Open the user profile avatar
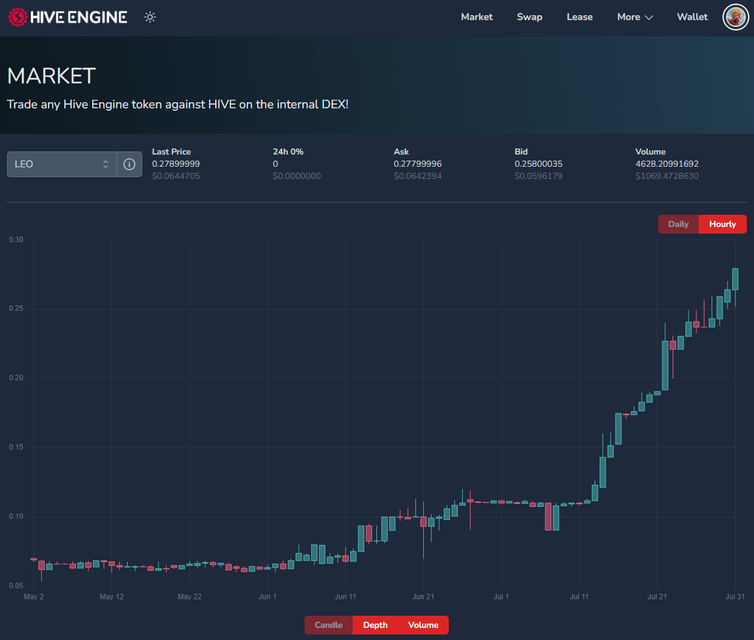The height and width of the screenshot is (640, 754). point(736,17)
